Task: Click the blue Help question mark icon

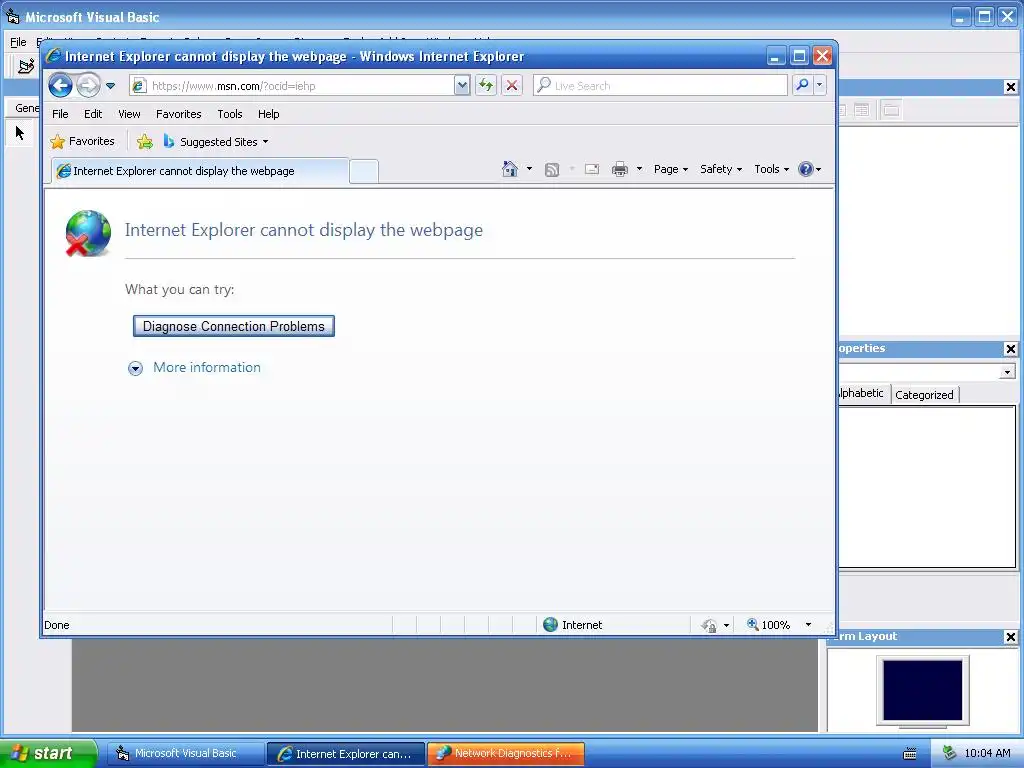Action: coord(806,169)
